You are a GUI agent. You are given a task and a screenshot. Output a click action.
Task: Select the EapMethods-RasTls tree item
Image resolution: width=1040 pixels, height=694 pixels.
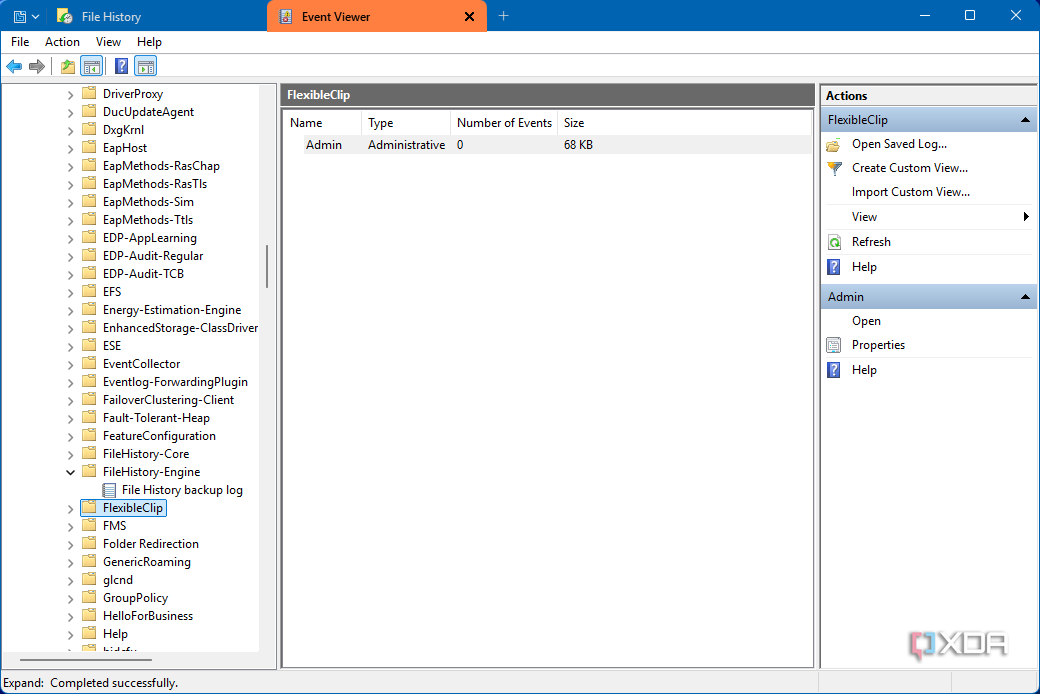click(x=155, y=184)
